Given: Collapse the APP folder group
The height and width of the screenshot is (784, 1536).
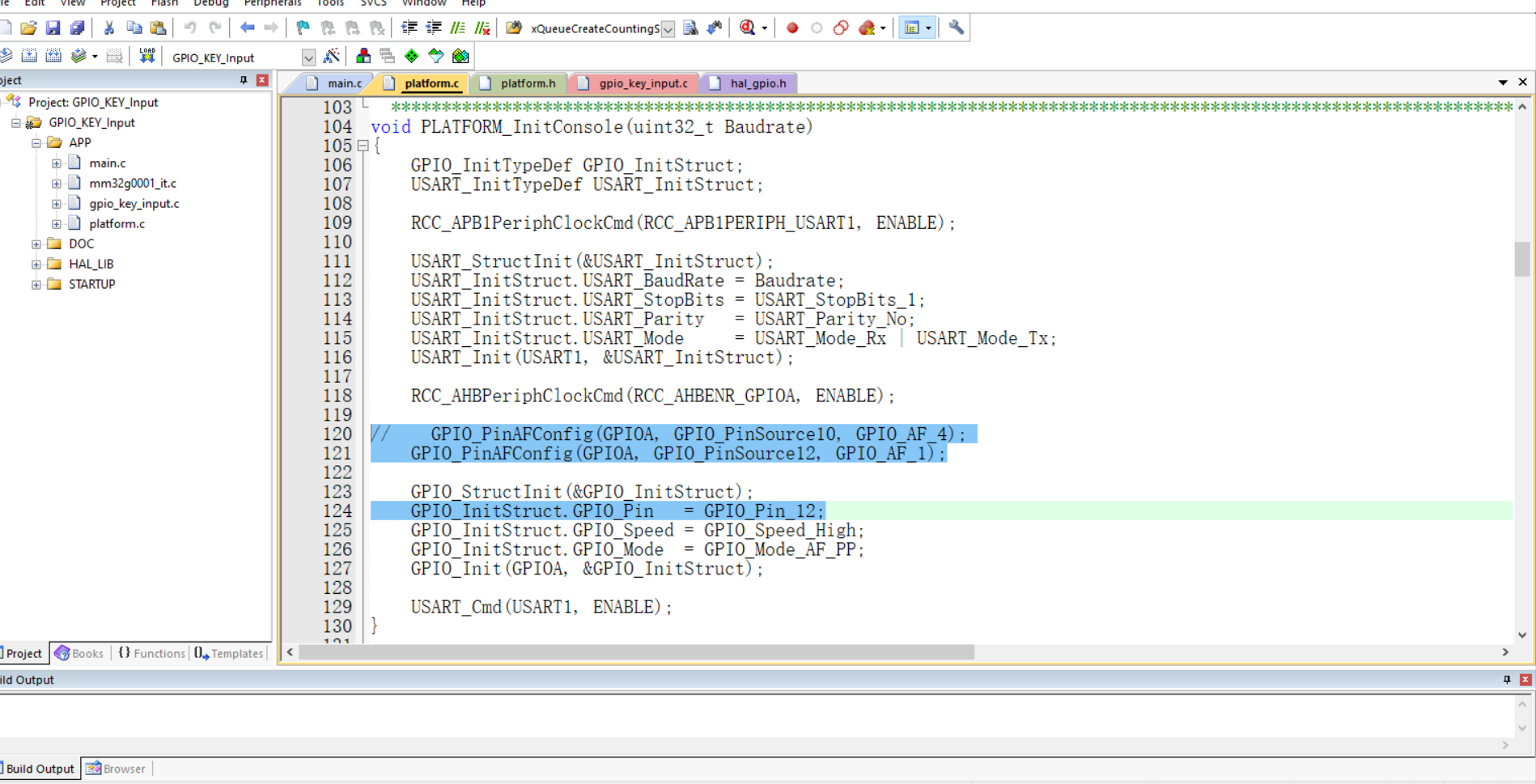Looking at the screenshot, I should coord(36,142).
